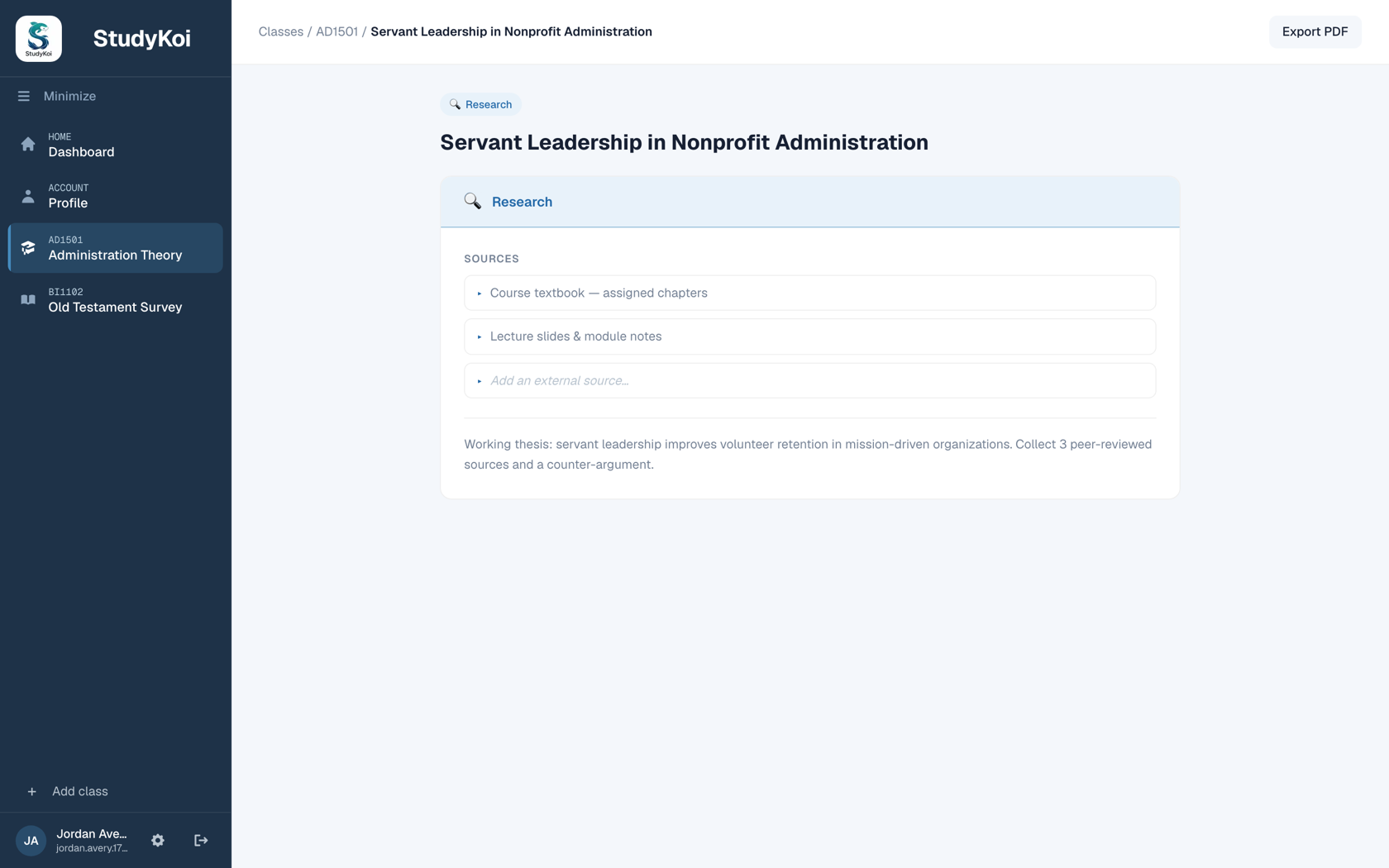Click the magnifier icon in Research header
The height and width of the screenshot is (868, 1389).
point(472,201)
